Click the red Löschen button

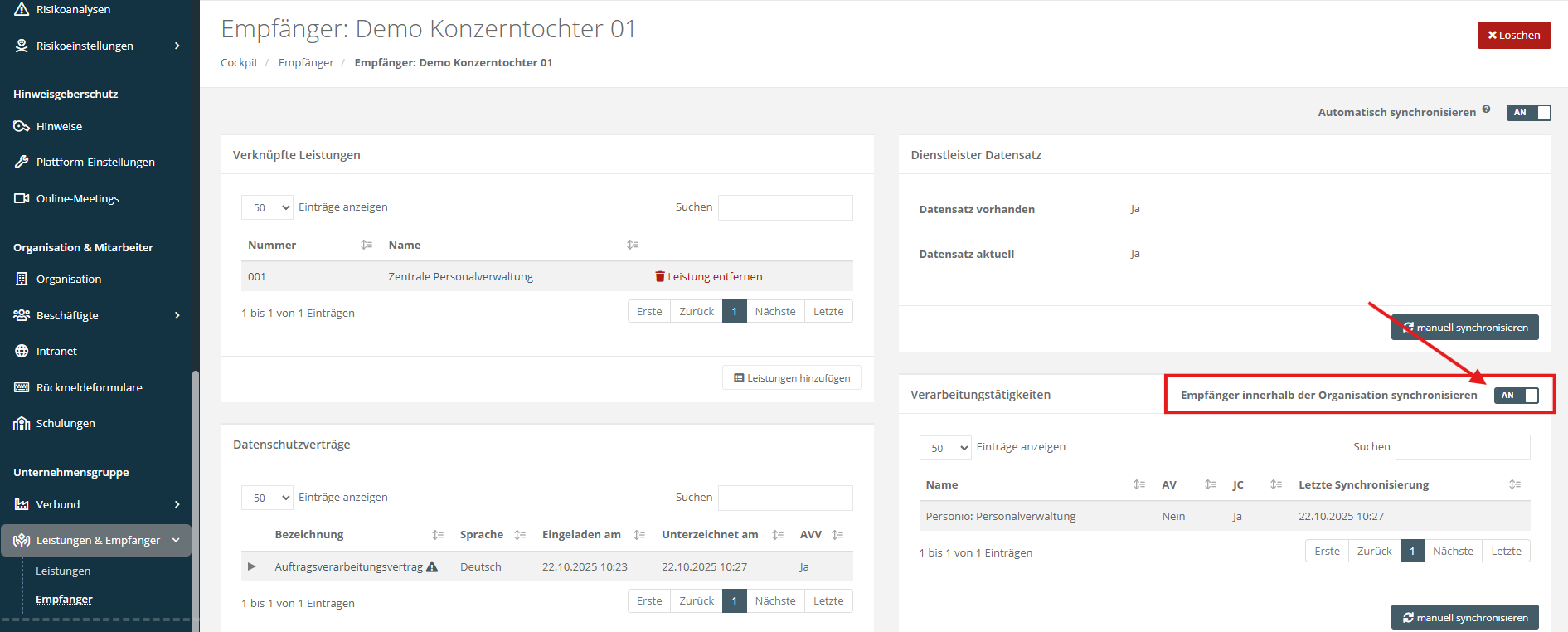1513,36
